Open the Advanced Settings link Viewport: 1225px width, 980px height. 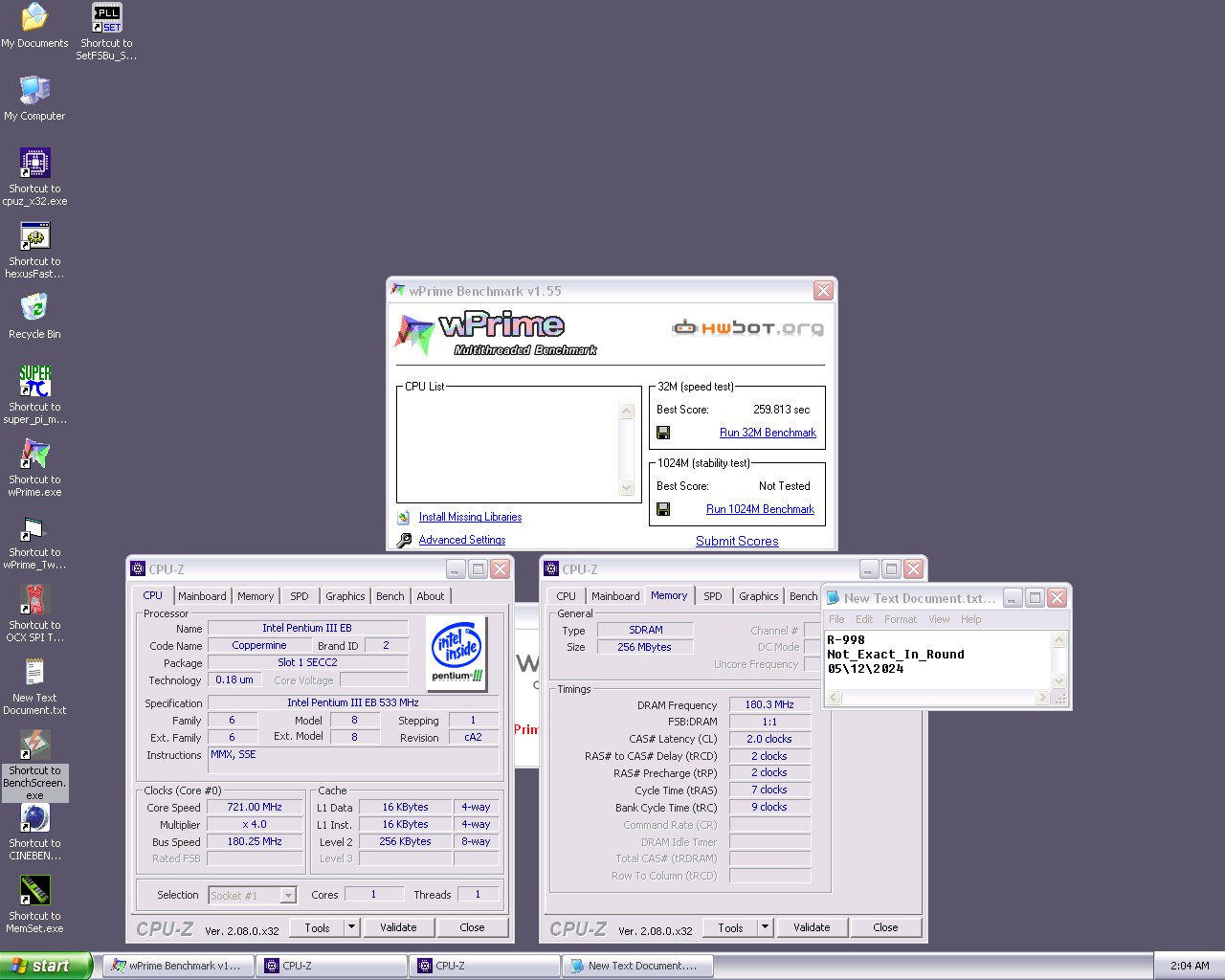pyautogui.click(x=461, y=540)
